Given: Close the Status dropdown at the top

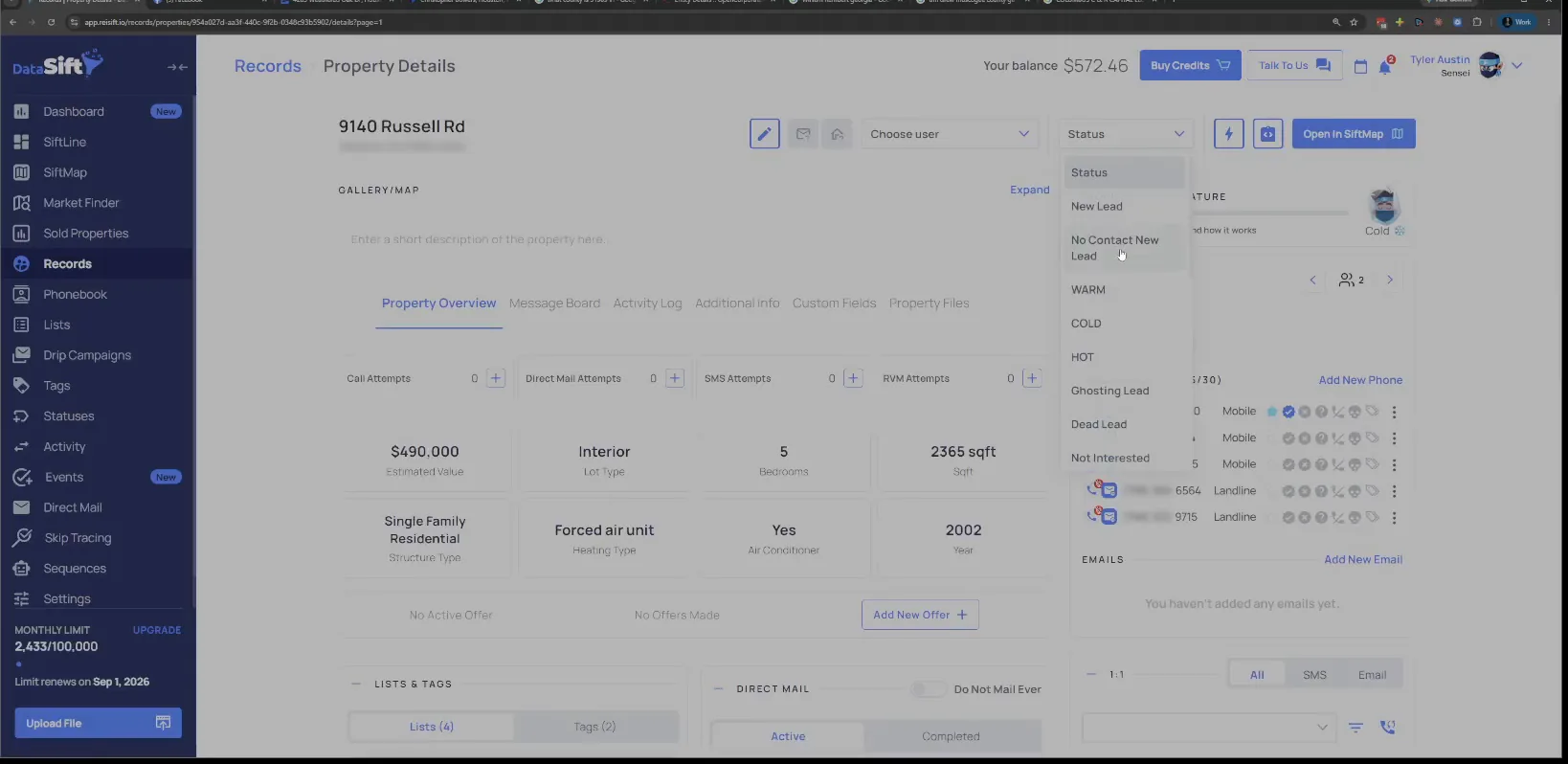Looking at the screenshot, I should (1125, 134).
